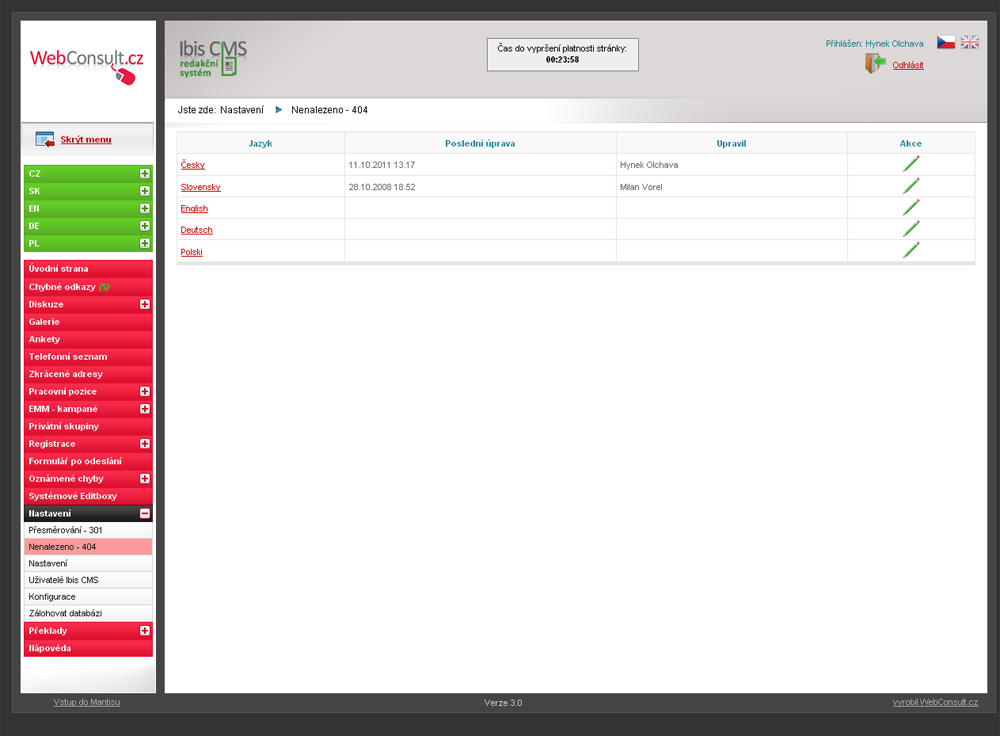Click the hide menu icon

[45, 139]
